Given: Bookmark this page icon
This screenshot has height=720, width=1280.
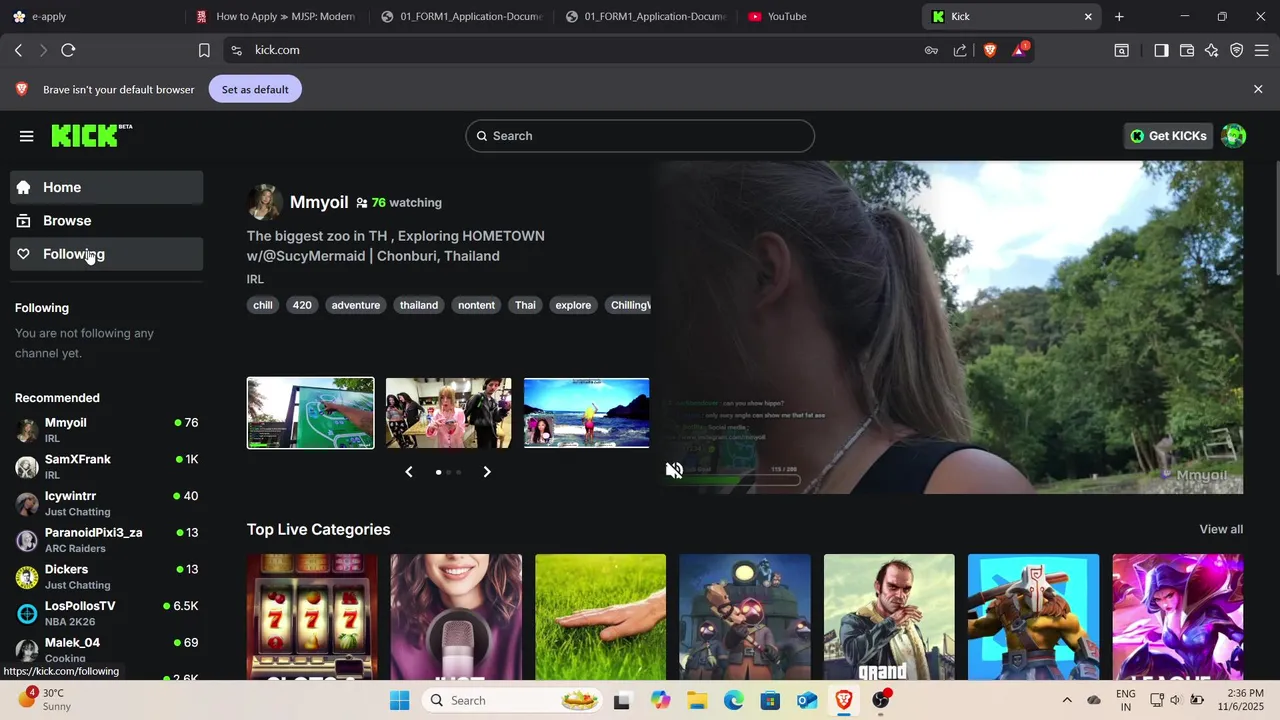Looking at the screenshot, I should (204, 50).
